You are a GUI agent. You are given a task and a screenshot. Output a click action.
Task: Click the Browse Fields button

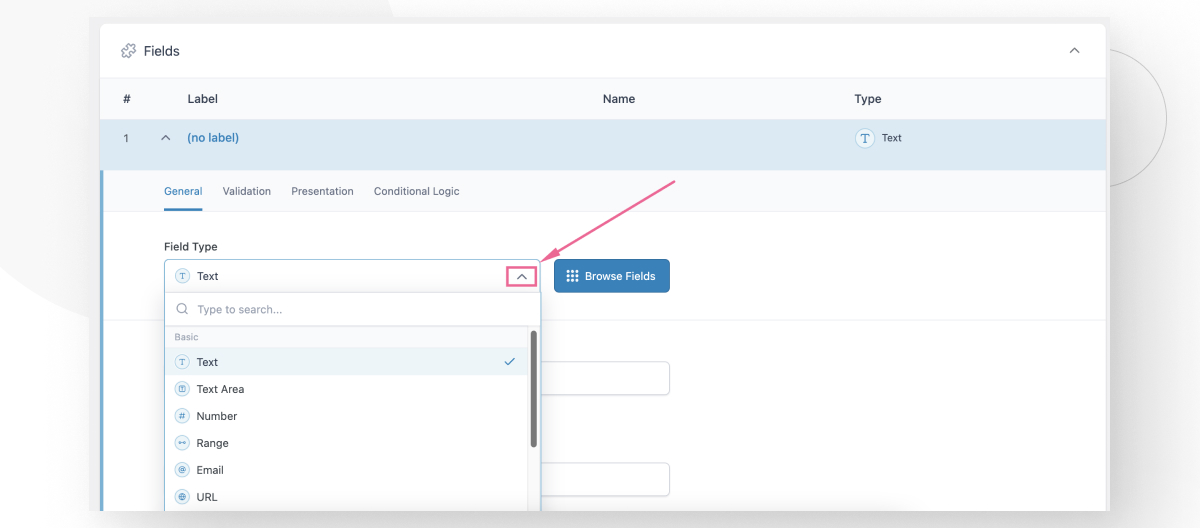click(612, 276)
